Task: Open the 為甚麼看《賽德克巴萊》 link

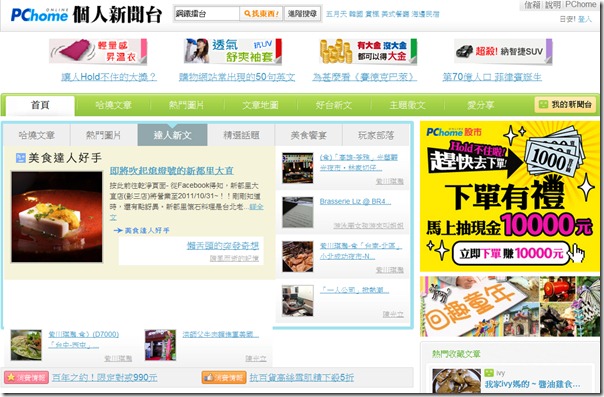Action: pos(365,77)
